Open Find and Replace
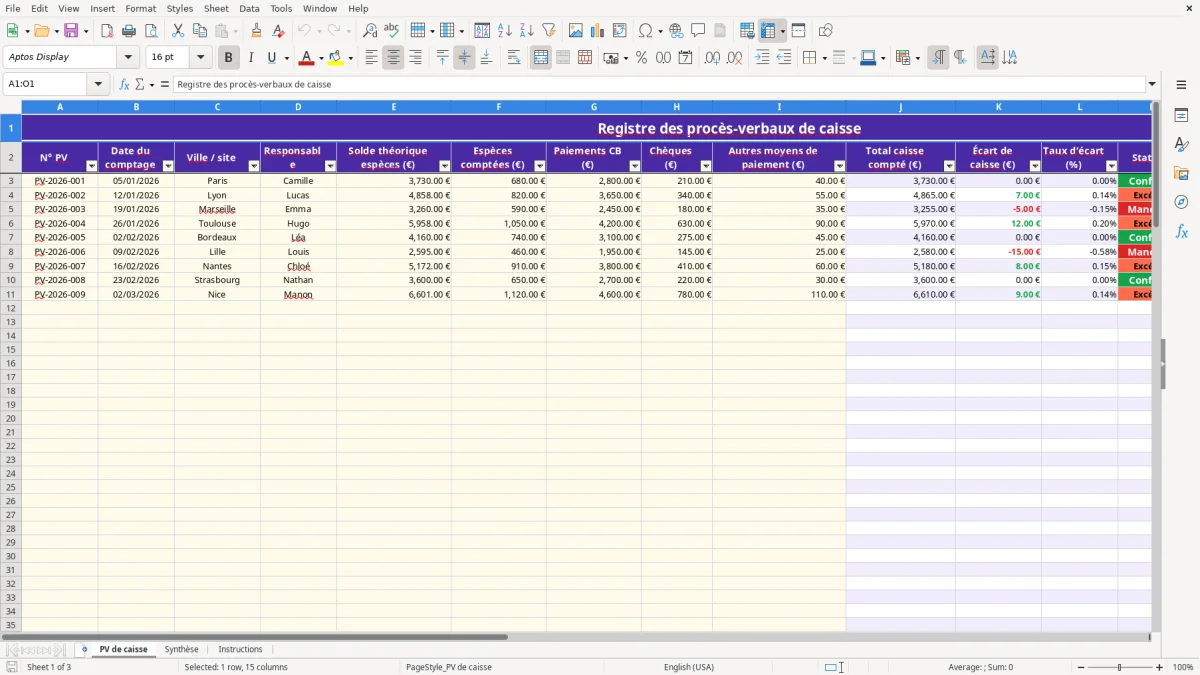This screenshot has width=1200, height=675. (370, 31)
